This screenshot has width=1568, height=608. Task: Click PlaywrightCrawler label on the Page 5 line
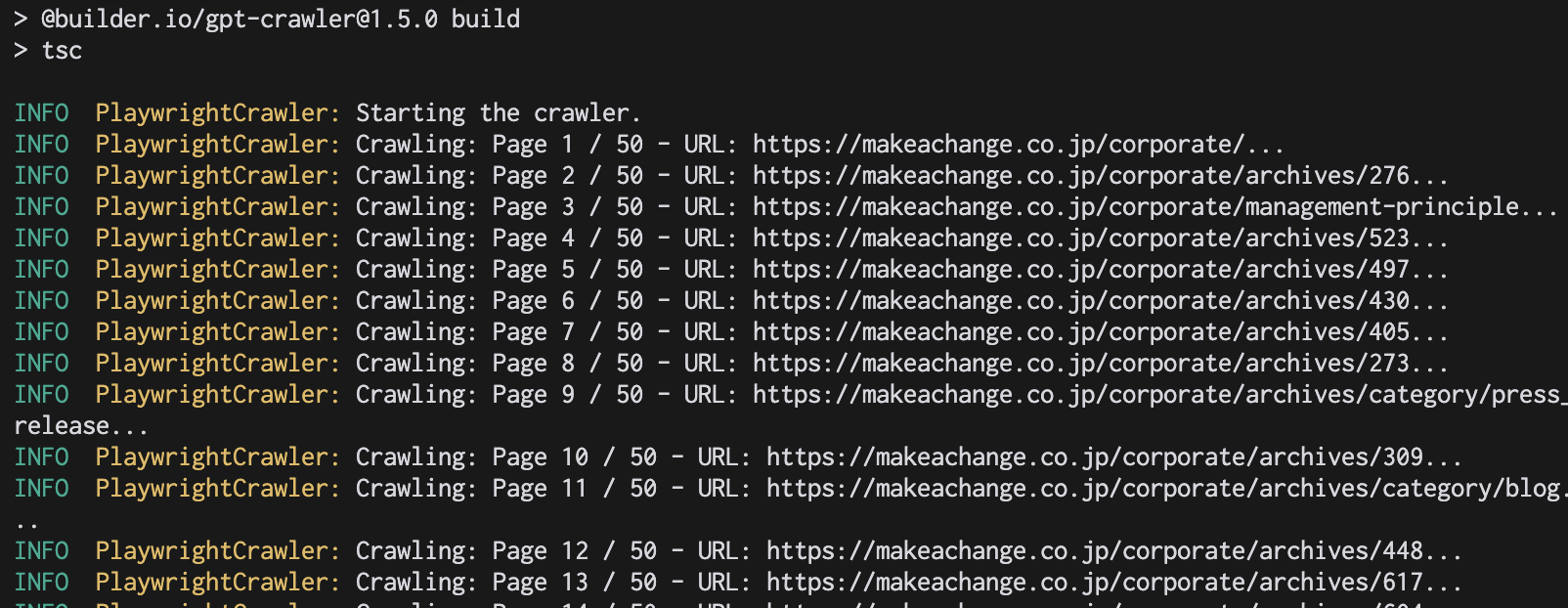(217, 270)
